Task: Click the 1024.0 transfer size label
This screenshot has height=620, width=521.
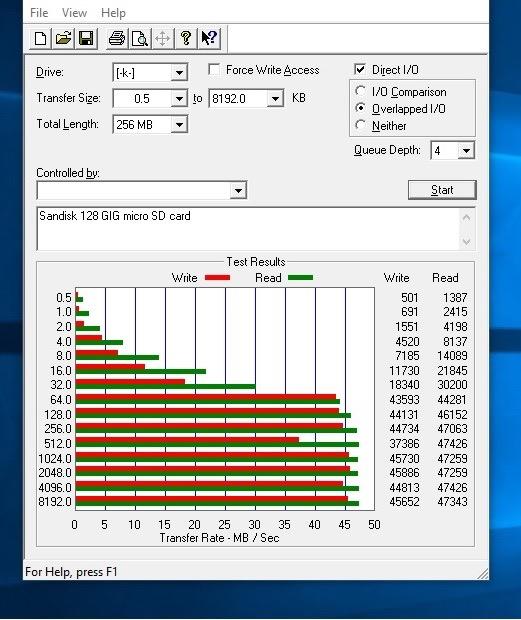Action: point(55,459)
